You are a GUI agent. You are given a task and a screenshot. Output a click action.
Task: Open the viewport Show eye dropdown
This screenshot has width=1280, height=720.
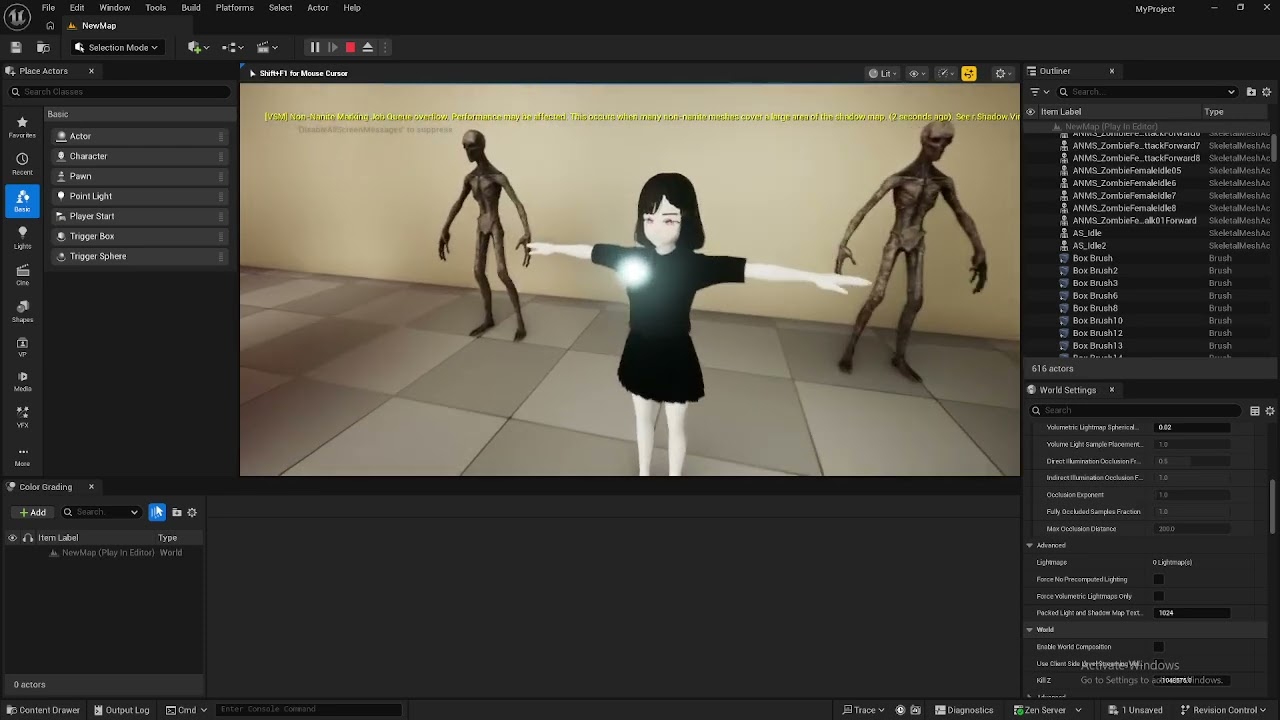[915, 73]
